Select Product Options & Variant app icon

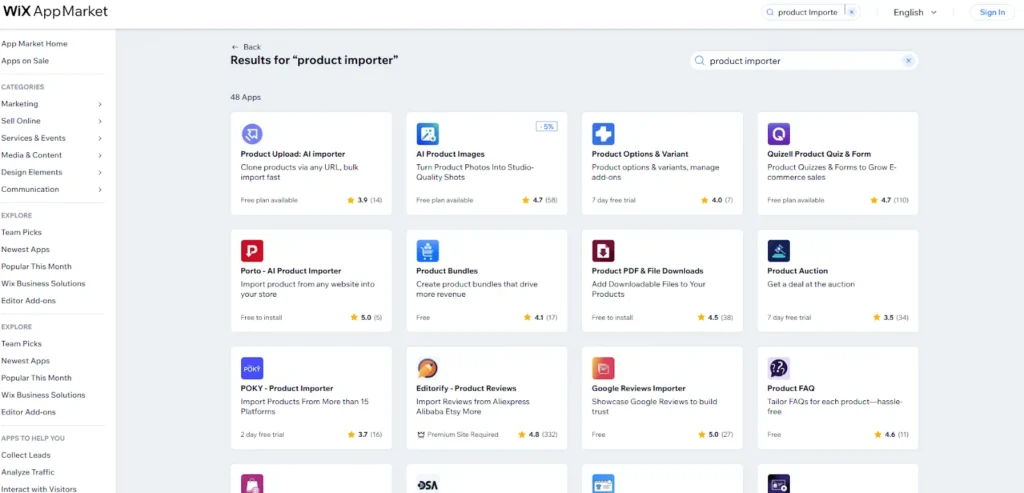coord(603,134)
